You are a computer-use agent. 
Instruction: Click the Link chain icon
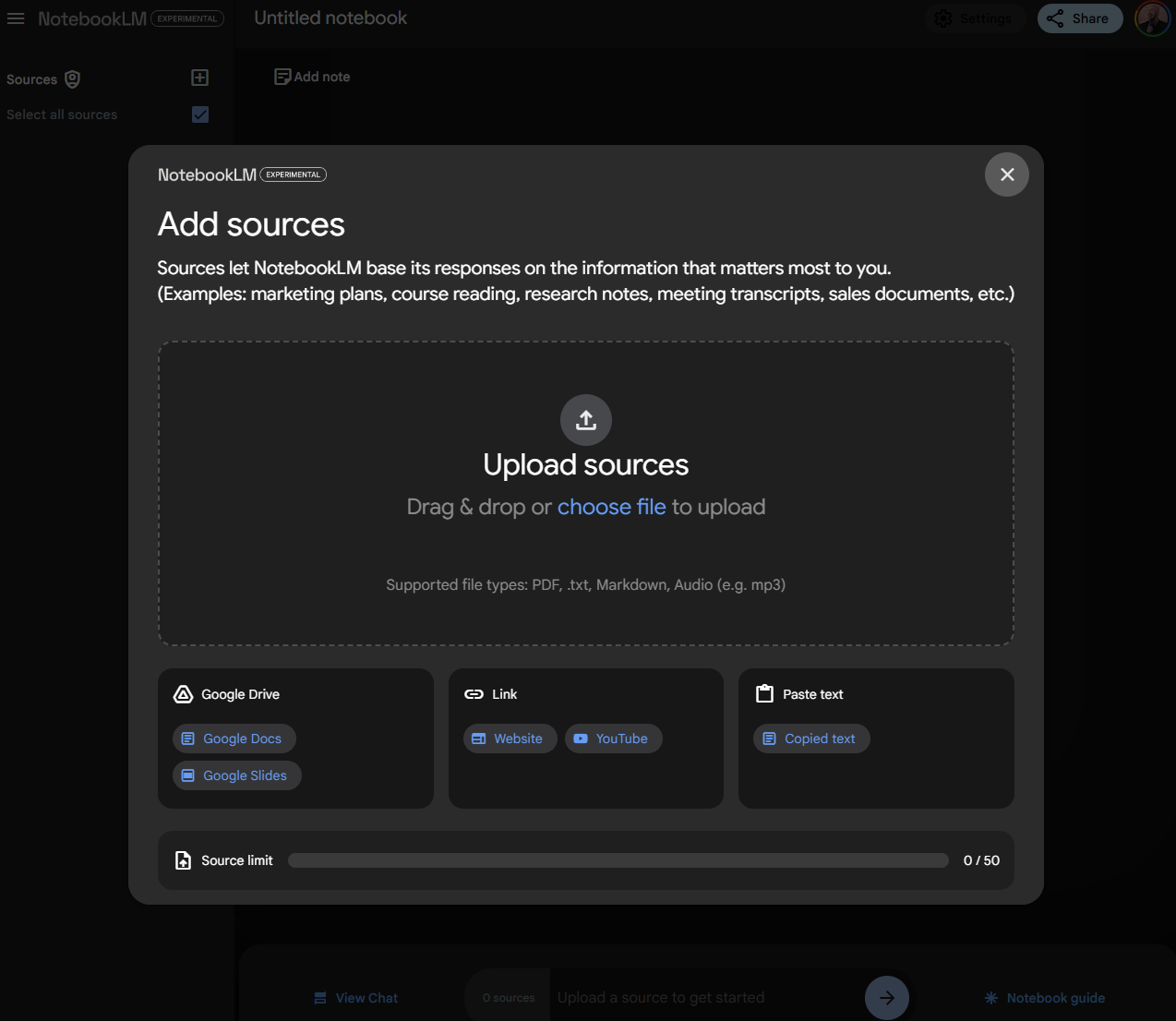coord(474,693)
